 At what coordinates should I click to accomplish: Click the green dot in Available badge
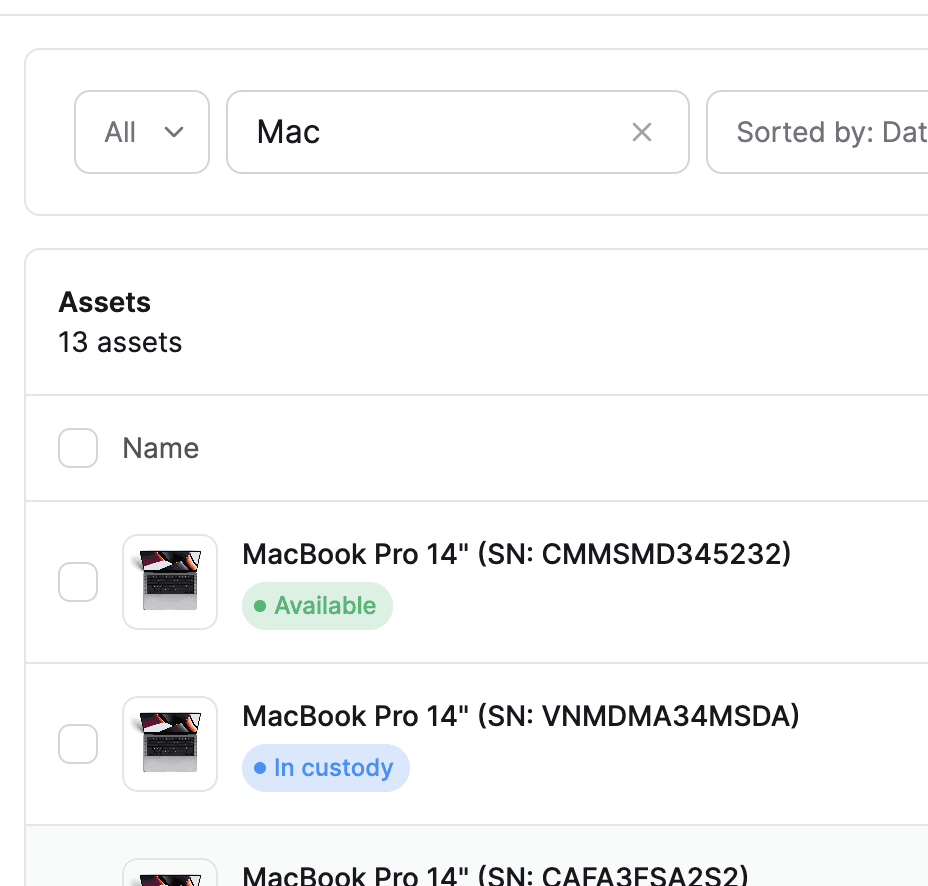260,606
